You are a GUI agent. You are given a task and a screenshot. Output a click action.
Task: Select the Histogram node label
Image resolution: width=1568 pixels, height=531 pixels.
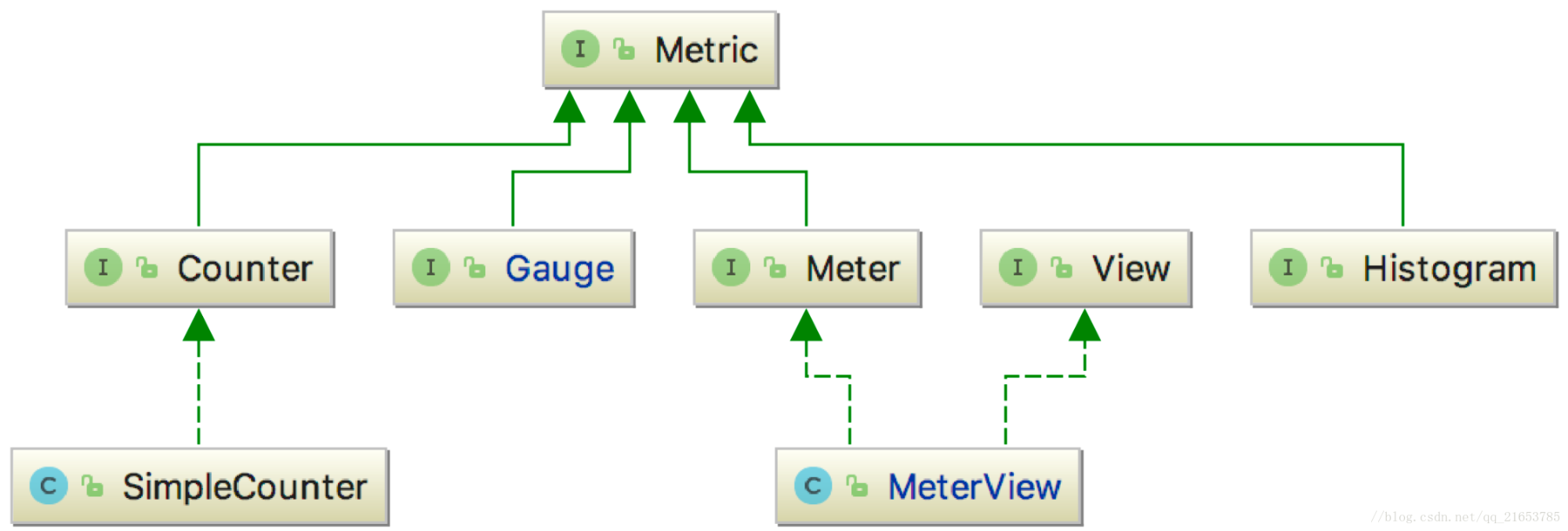(x=1449, y=270)
